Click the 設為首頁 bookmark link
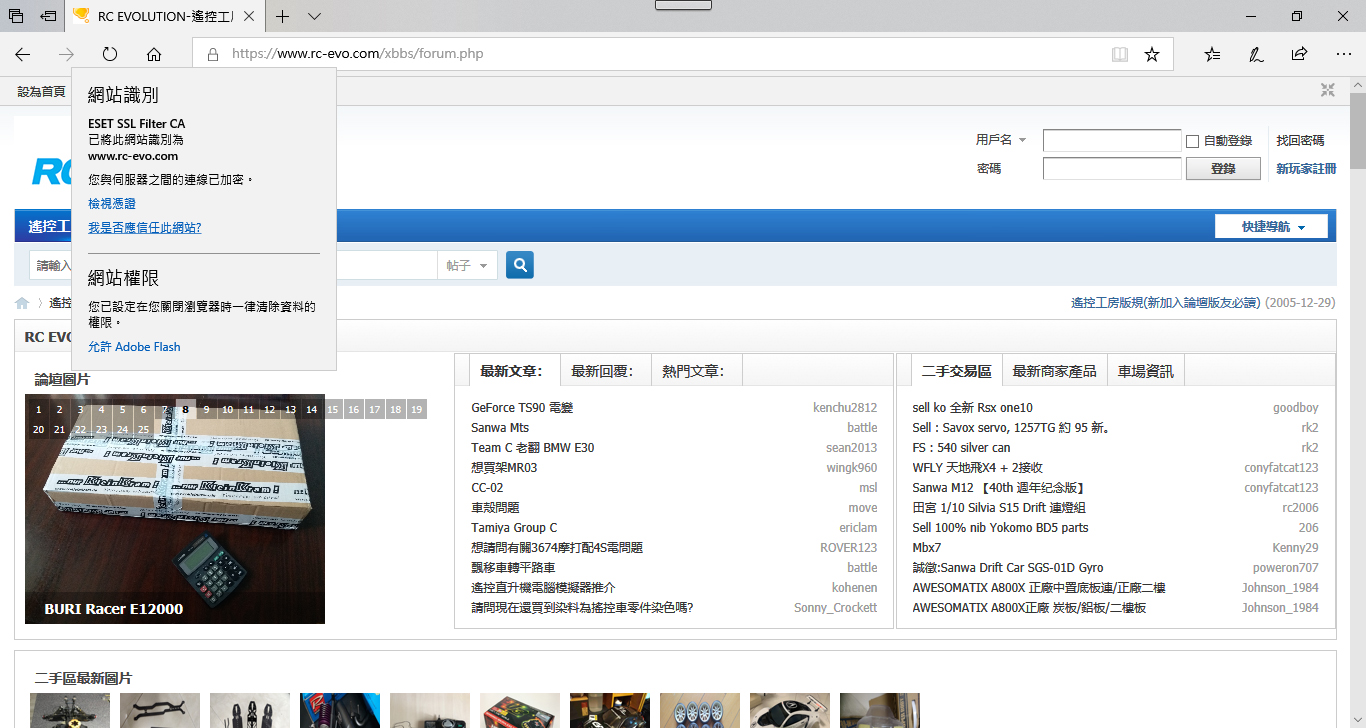Image resolution: width=1366 pixels, height=728 pixels. click(41, 91)
